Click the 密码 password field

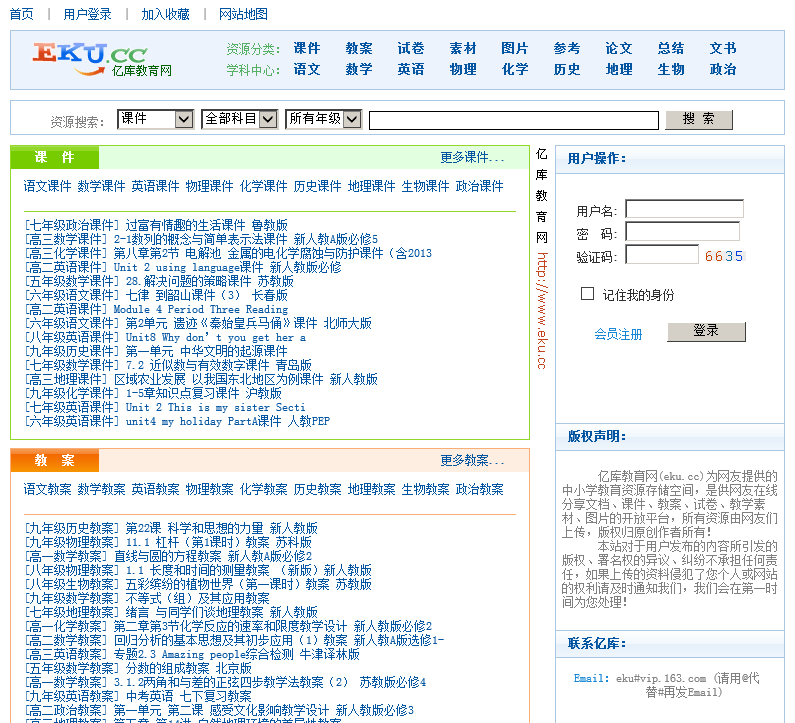pyautogui.click(x=682, y=232)
